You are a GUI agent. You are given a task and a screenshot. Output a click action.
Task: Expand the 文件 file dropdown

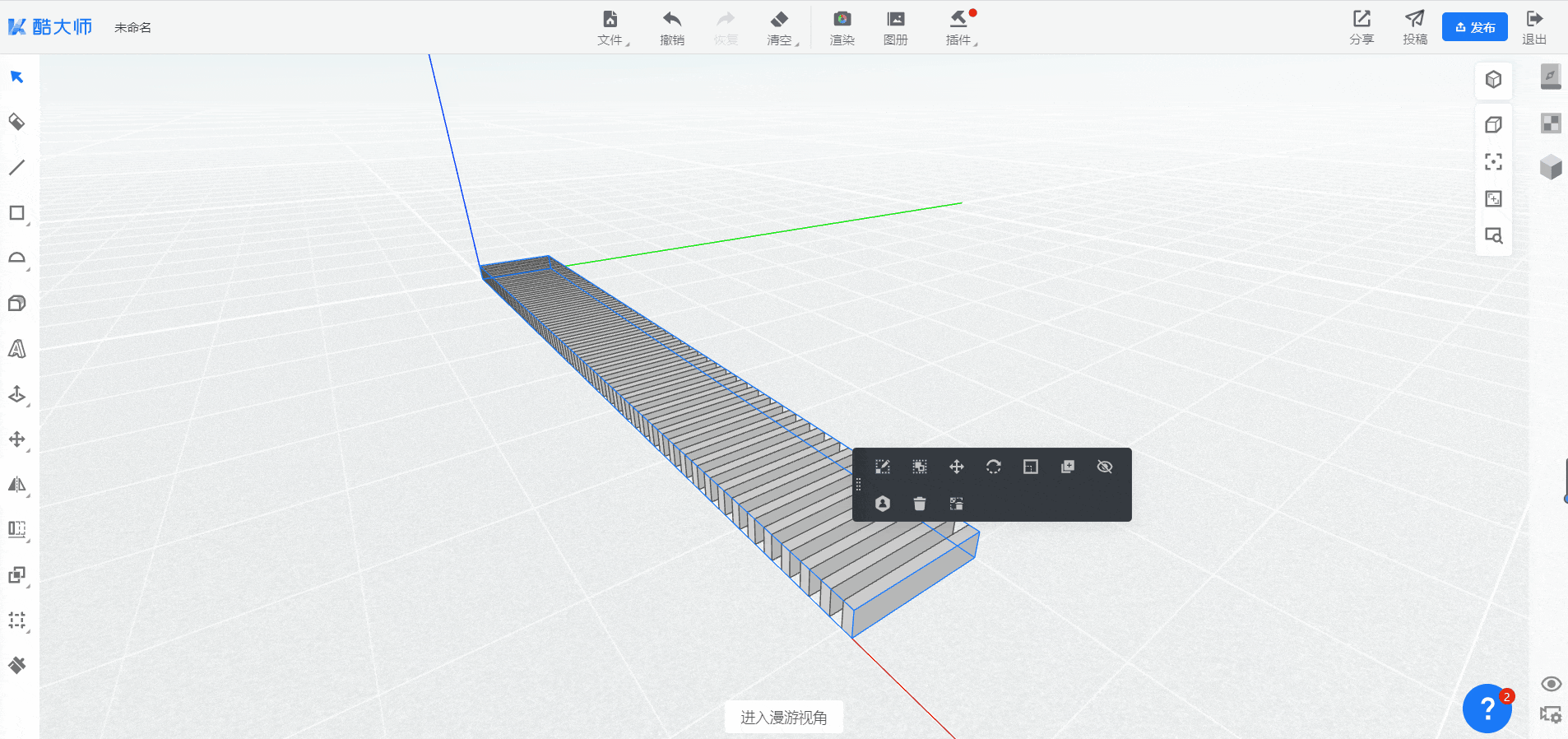(x=611, y=27)
